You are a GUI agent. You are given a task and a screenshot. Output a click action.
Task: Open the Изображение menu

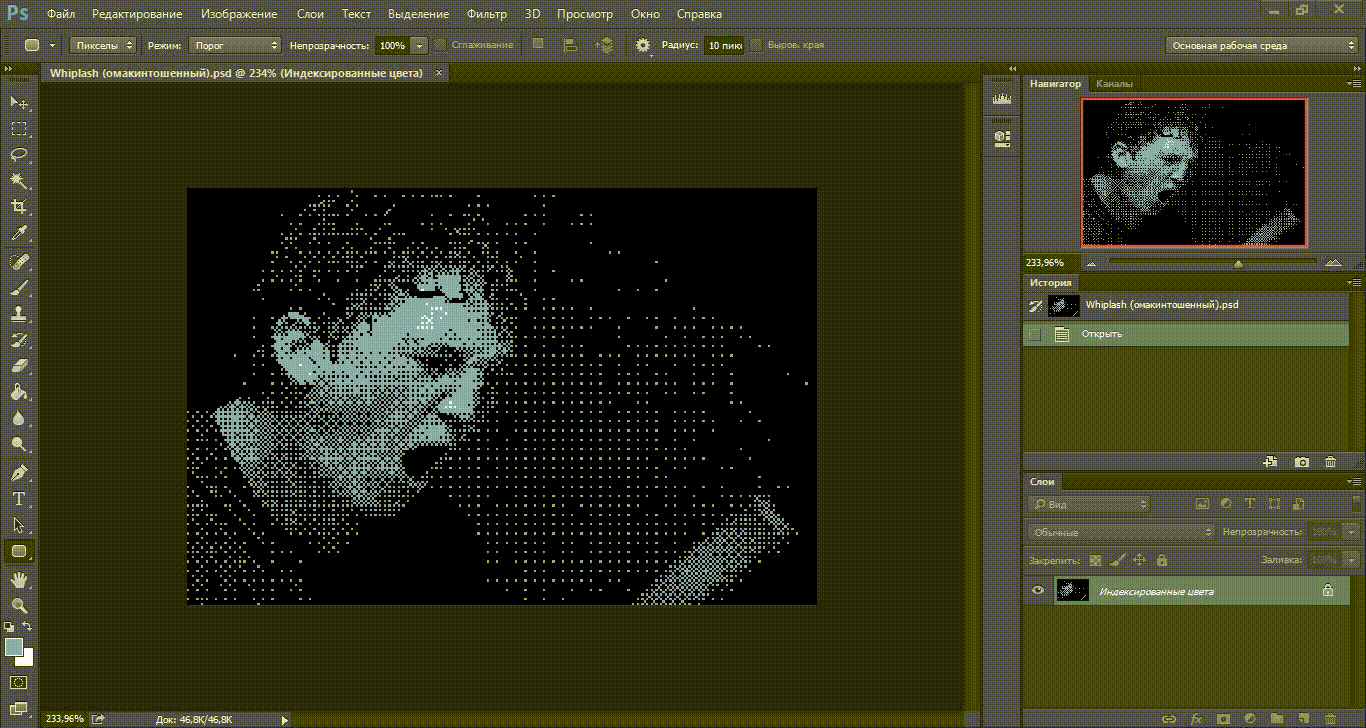239,14
